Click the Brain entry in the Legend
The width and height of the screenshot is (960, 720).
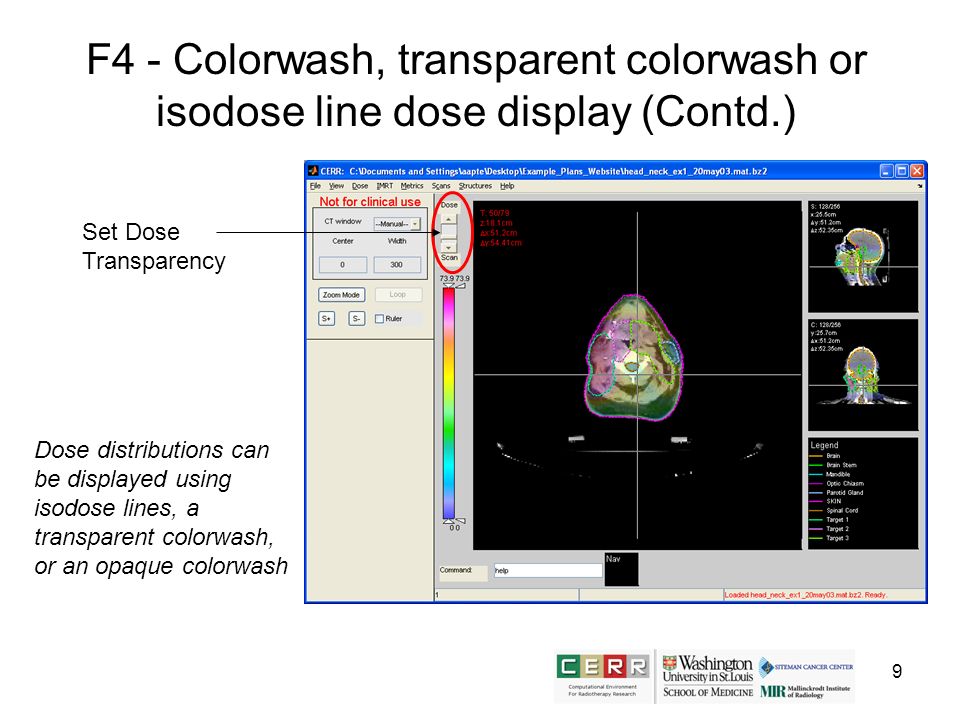click(833, 456)
